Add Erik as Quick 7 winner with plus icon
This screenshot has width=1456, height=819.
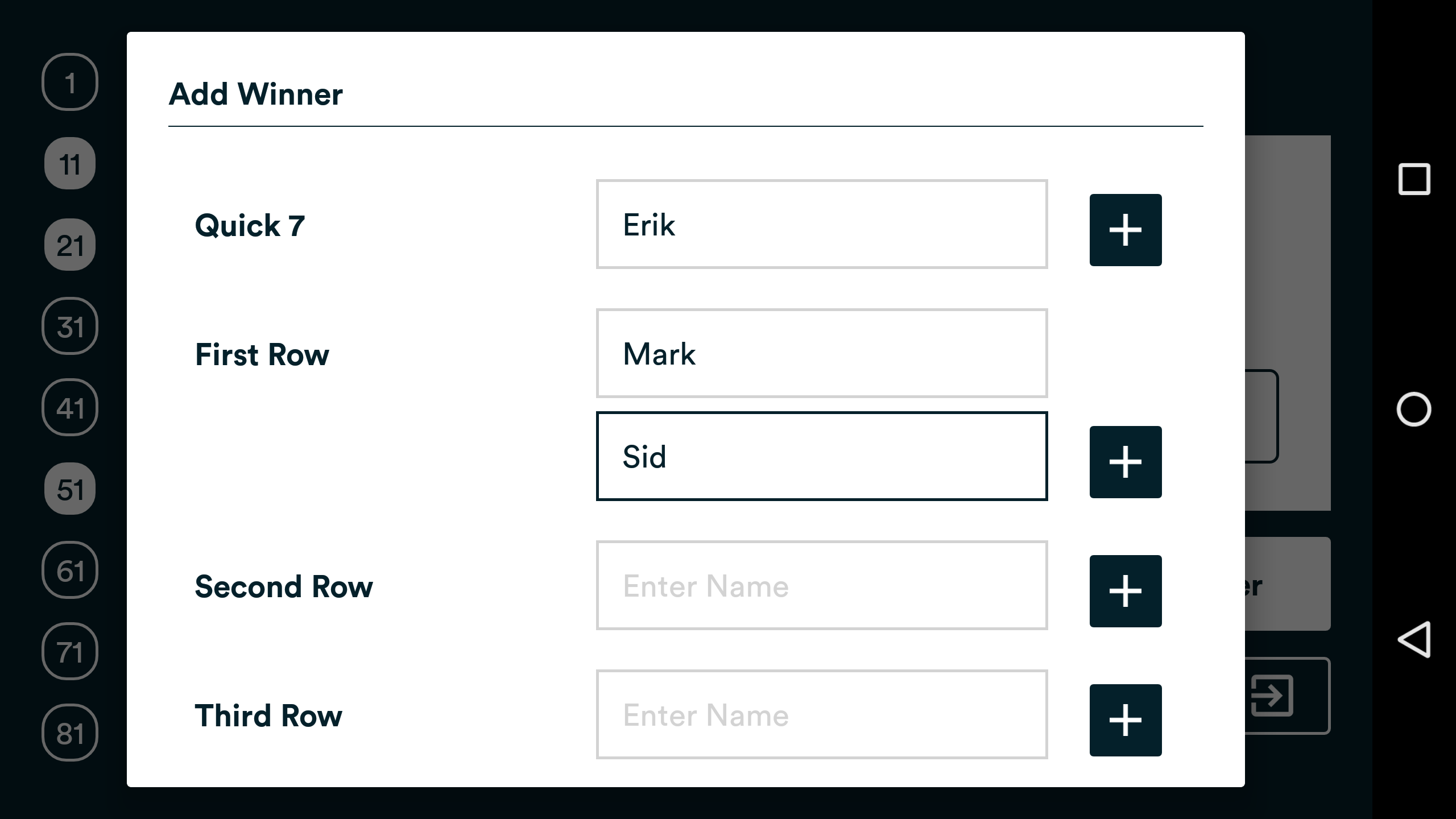1125,229
